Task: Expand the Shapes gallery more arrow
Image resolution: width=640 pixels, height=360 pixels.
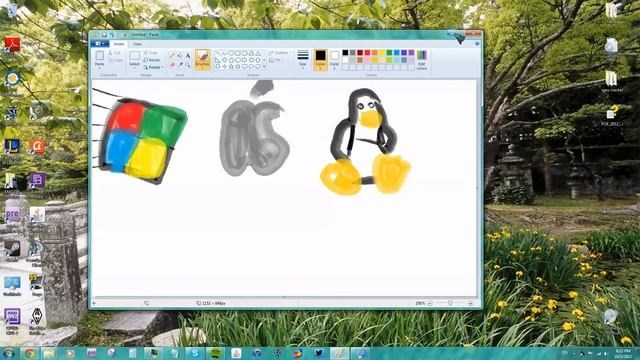Action: pyautogui.click(x=264, y=67)
